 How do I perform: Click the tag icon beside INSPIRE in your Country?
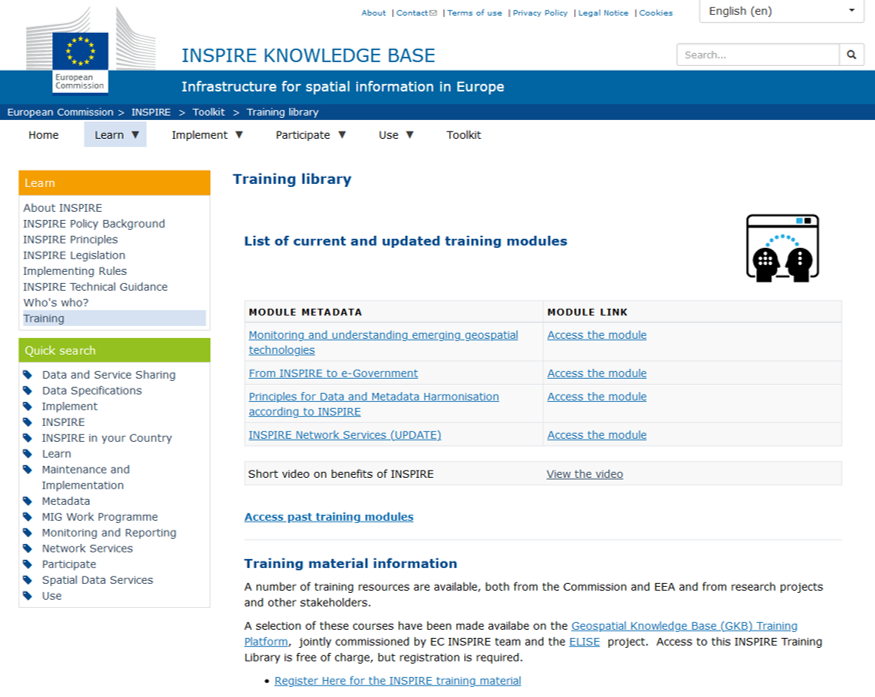pos(28,438)
